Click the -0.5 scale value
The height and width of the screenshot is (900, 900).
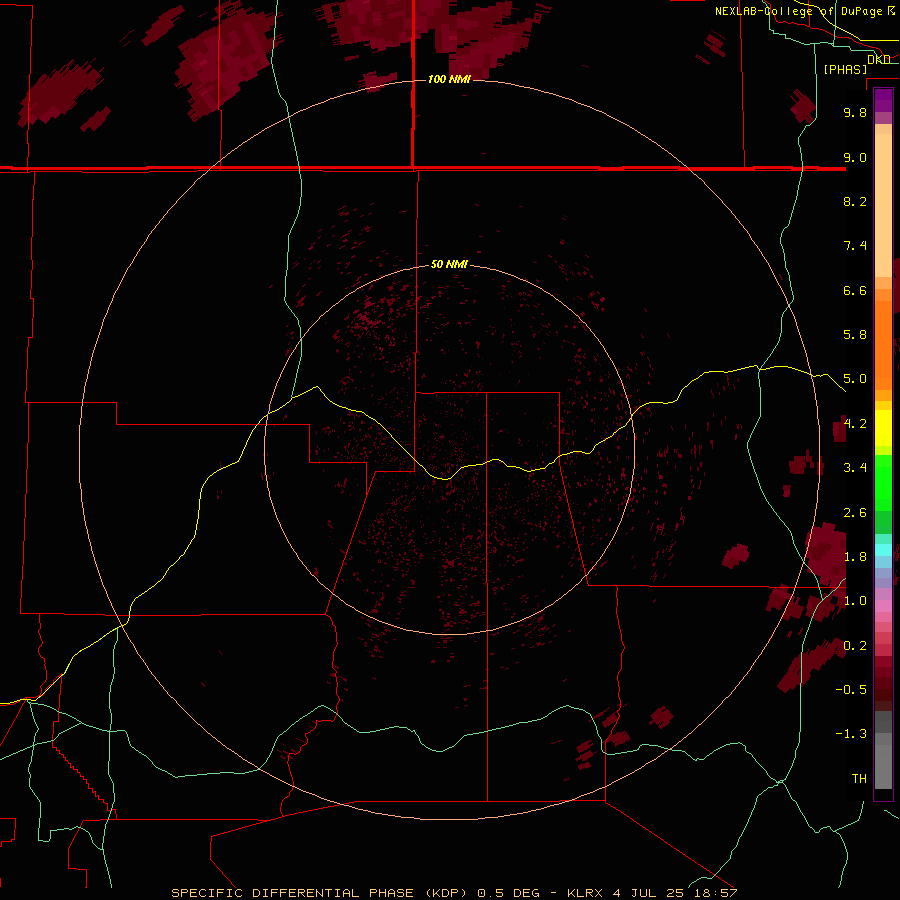pyautogui.click(x=851, y=690)
